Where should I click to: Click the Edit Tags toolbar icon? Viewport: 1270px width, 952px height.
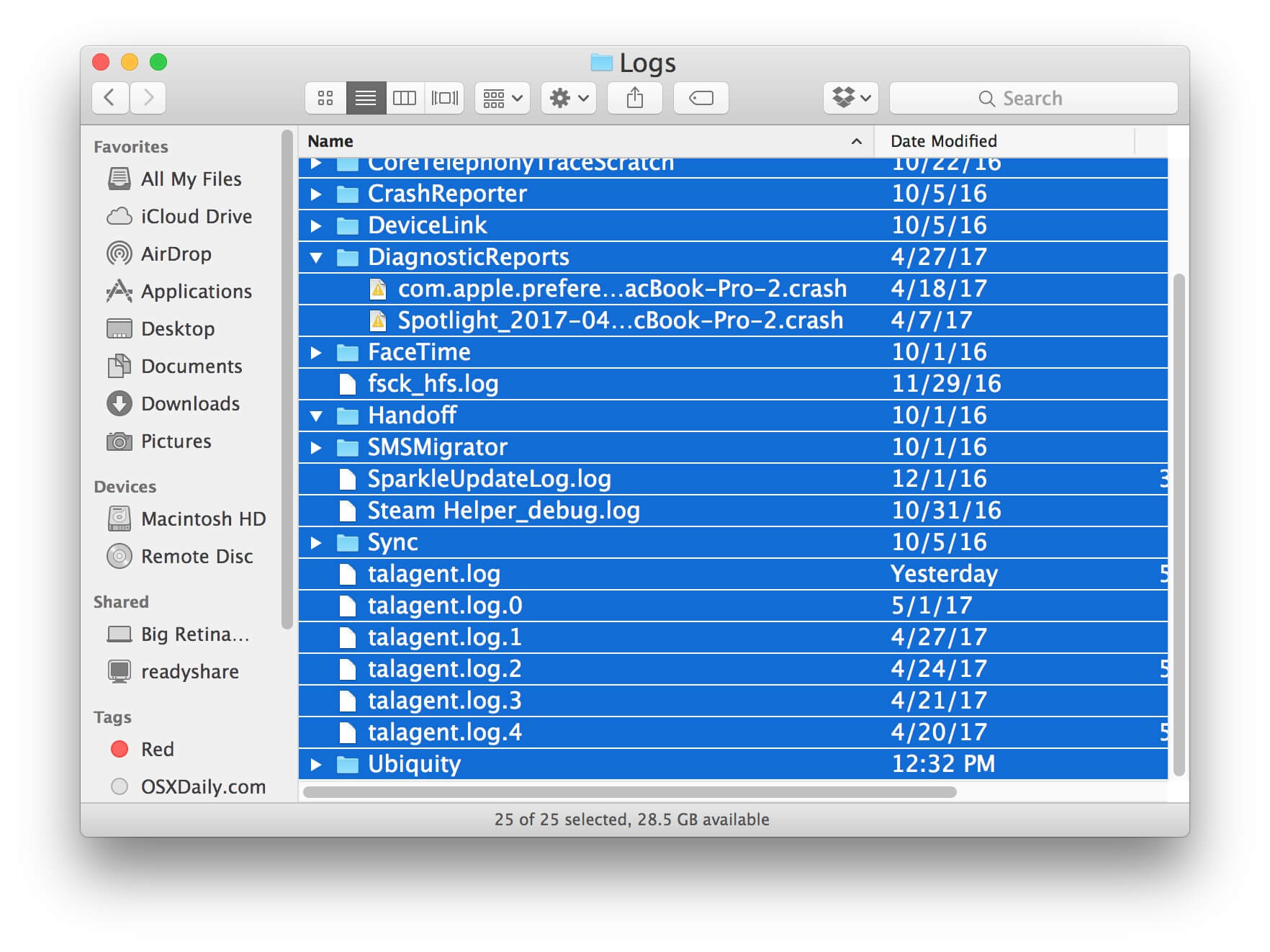click(x=700, y=98)
